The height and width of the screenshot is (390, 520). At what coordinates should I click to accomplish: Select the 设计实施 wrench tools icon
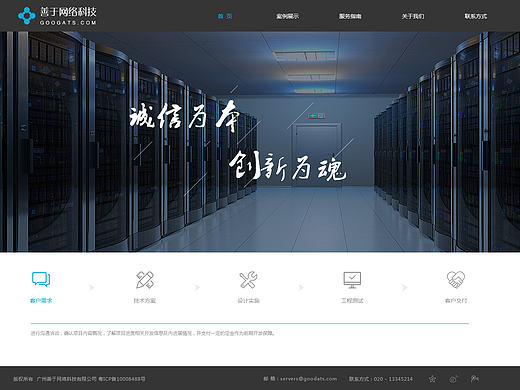tap(248, 279)
